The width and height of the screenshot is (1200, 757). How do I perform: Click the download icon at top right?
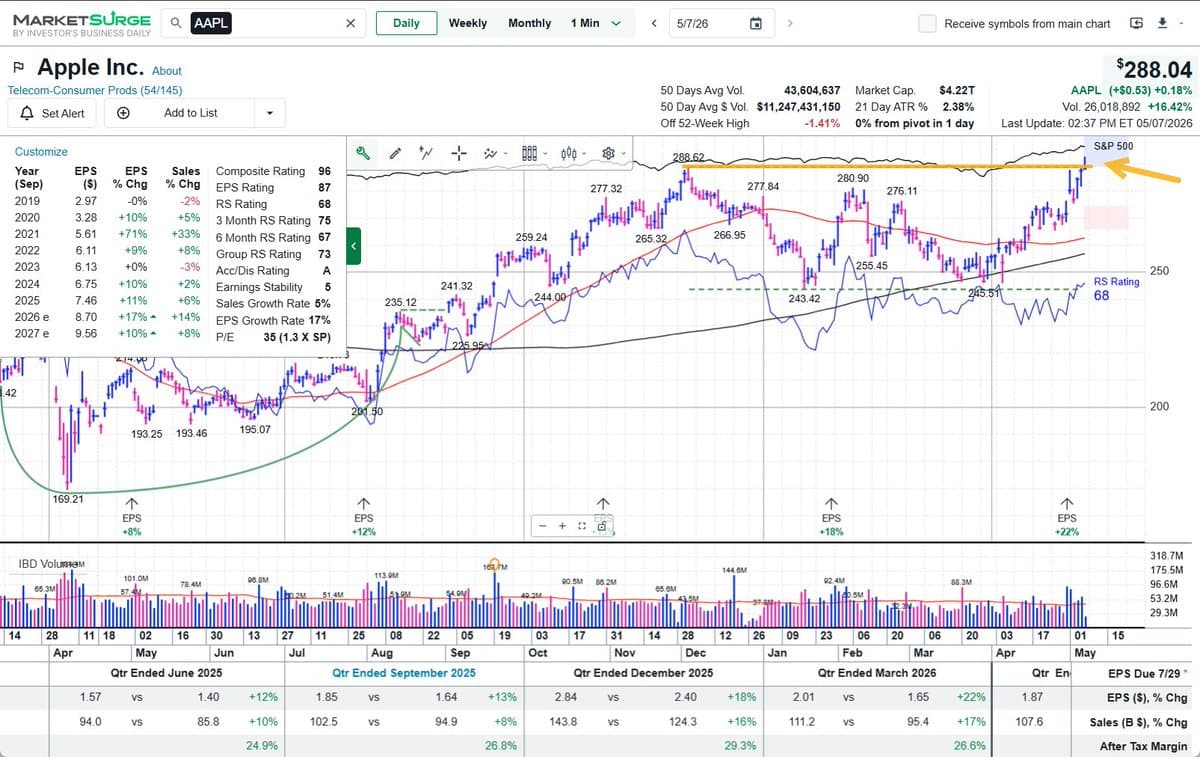tap(1162, 23)
